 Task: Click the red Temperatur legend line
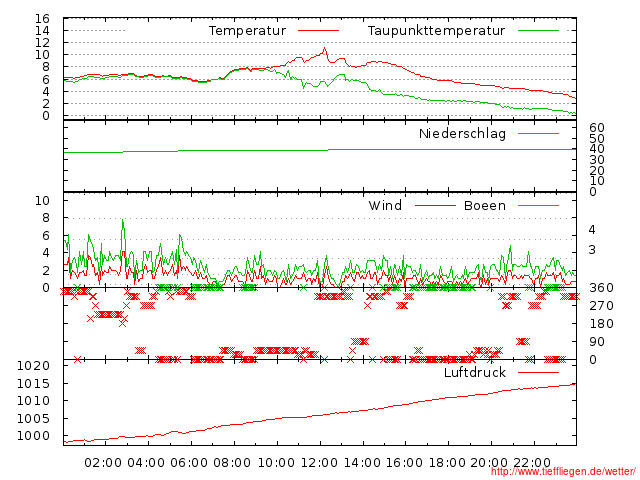click(318, 31)
